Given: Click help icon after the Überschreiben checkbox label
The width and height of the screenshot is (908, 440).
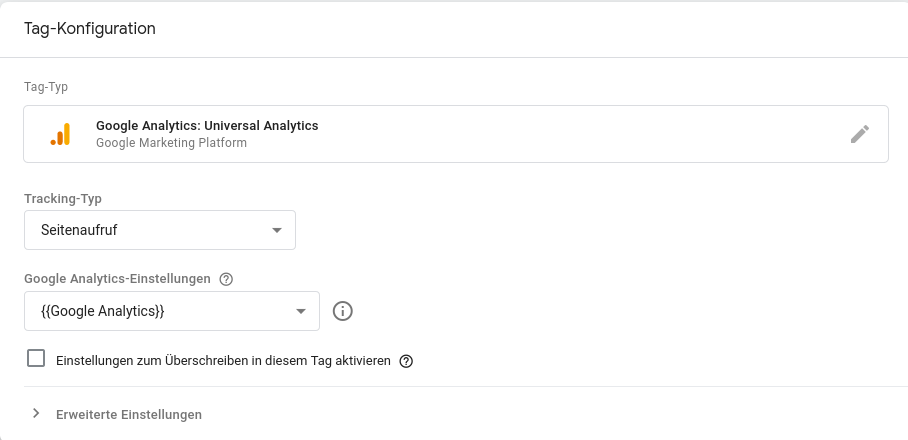Looking at the screenshot, I should [x=406, y=361].
